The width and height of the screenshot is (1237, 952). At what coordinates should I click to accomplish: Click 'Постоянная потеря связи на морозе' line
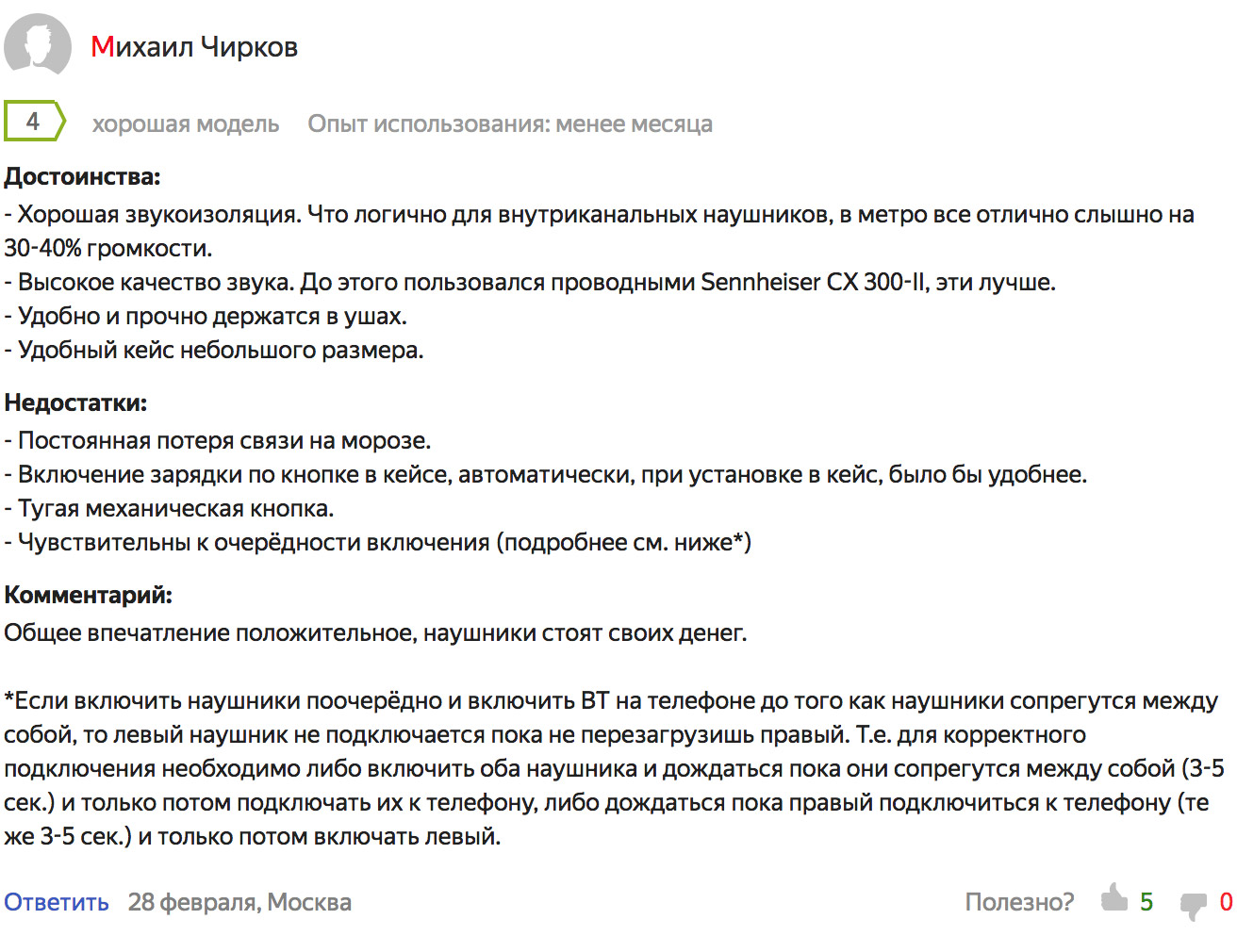[218, 440]
